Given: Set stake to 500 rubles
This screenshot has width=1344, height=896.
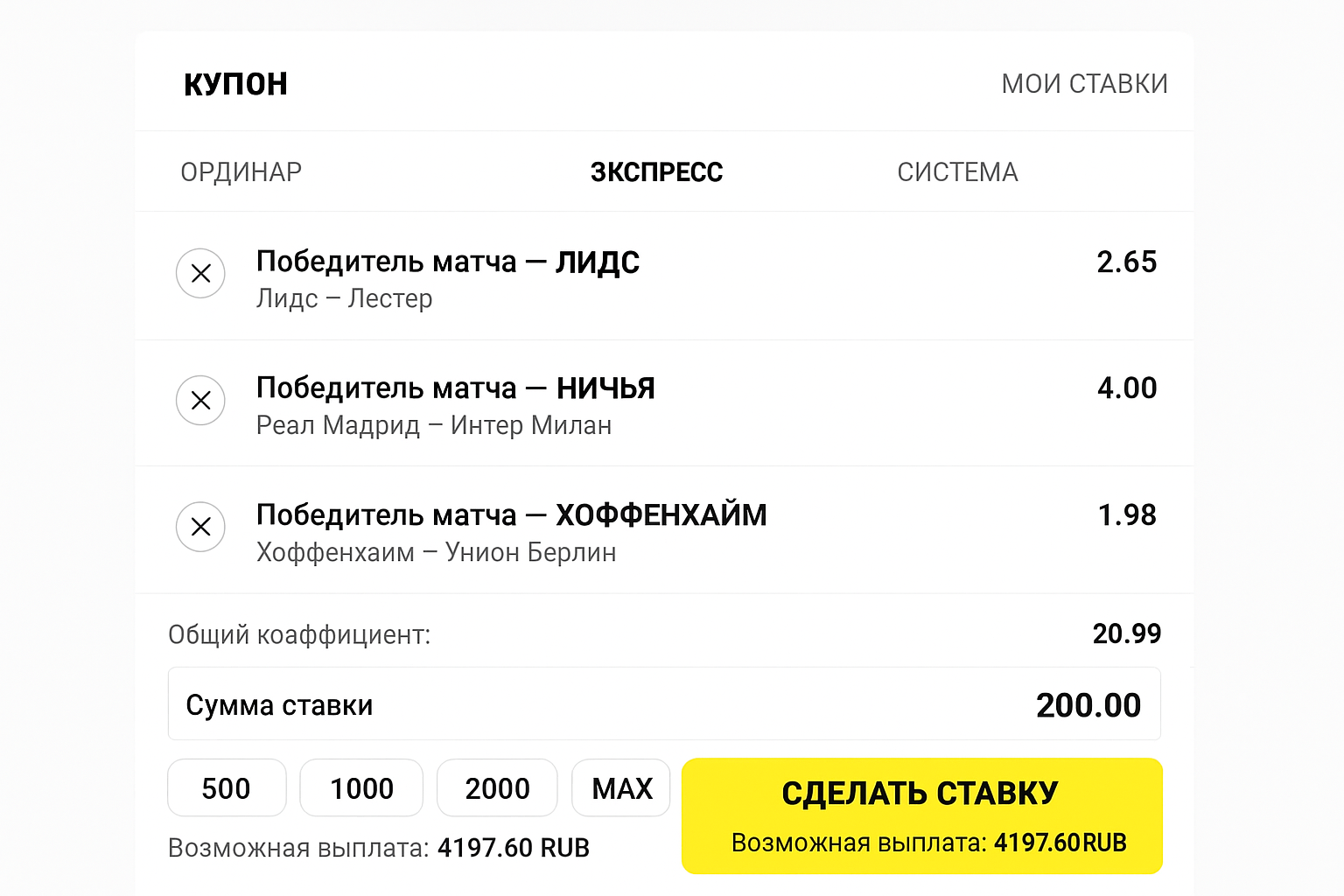Looking at the screenshot, I should [x=227, y=787].
